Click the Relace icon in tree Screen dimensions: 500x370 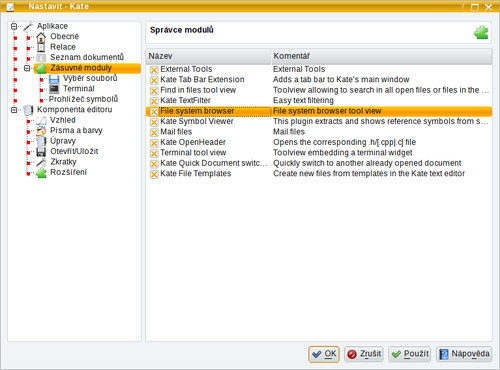click(x=41, y=47)
